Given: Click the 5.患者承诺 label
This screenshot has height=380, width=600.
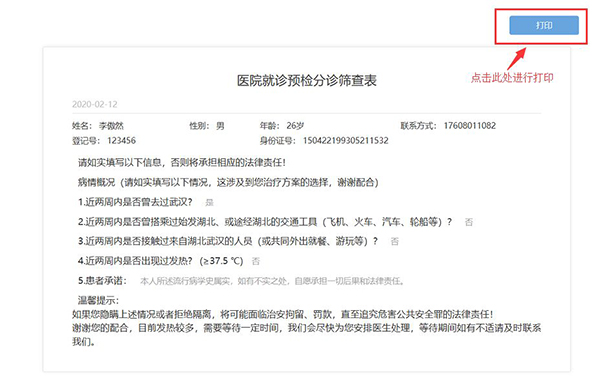Looking at the screenshot, I should [103, 281].
